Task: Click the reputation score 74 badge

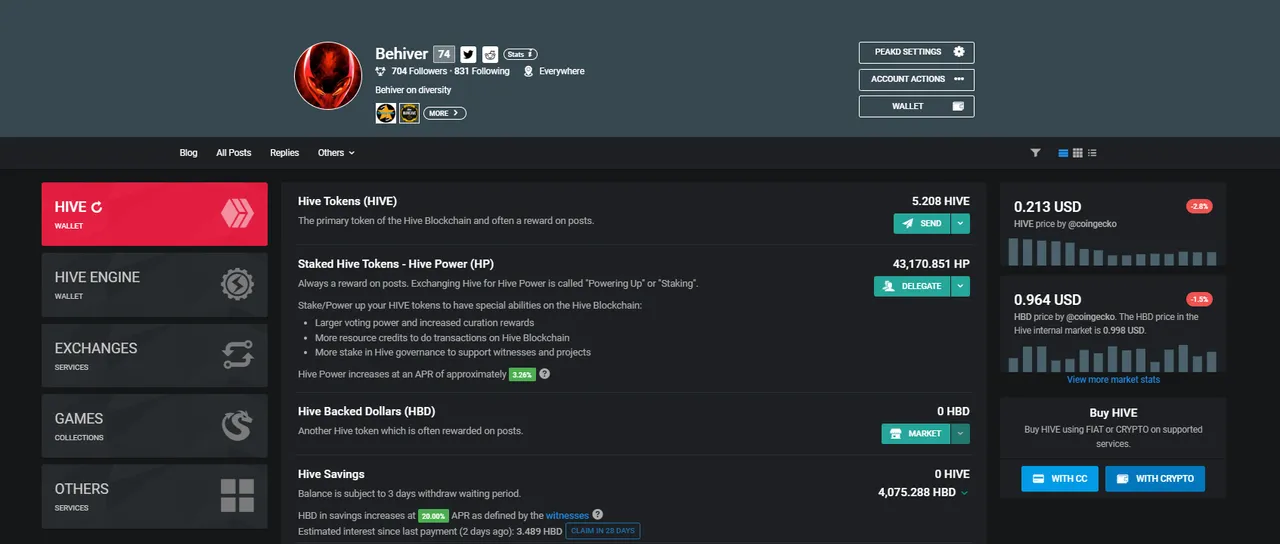Action: [x=444, y=54]
